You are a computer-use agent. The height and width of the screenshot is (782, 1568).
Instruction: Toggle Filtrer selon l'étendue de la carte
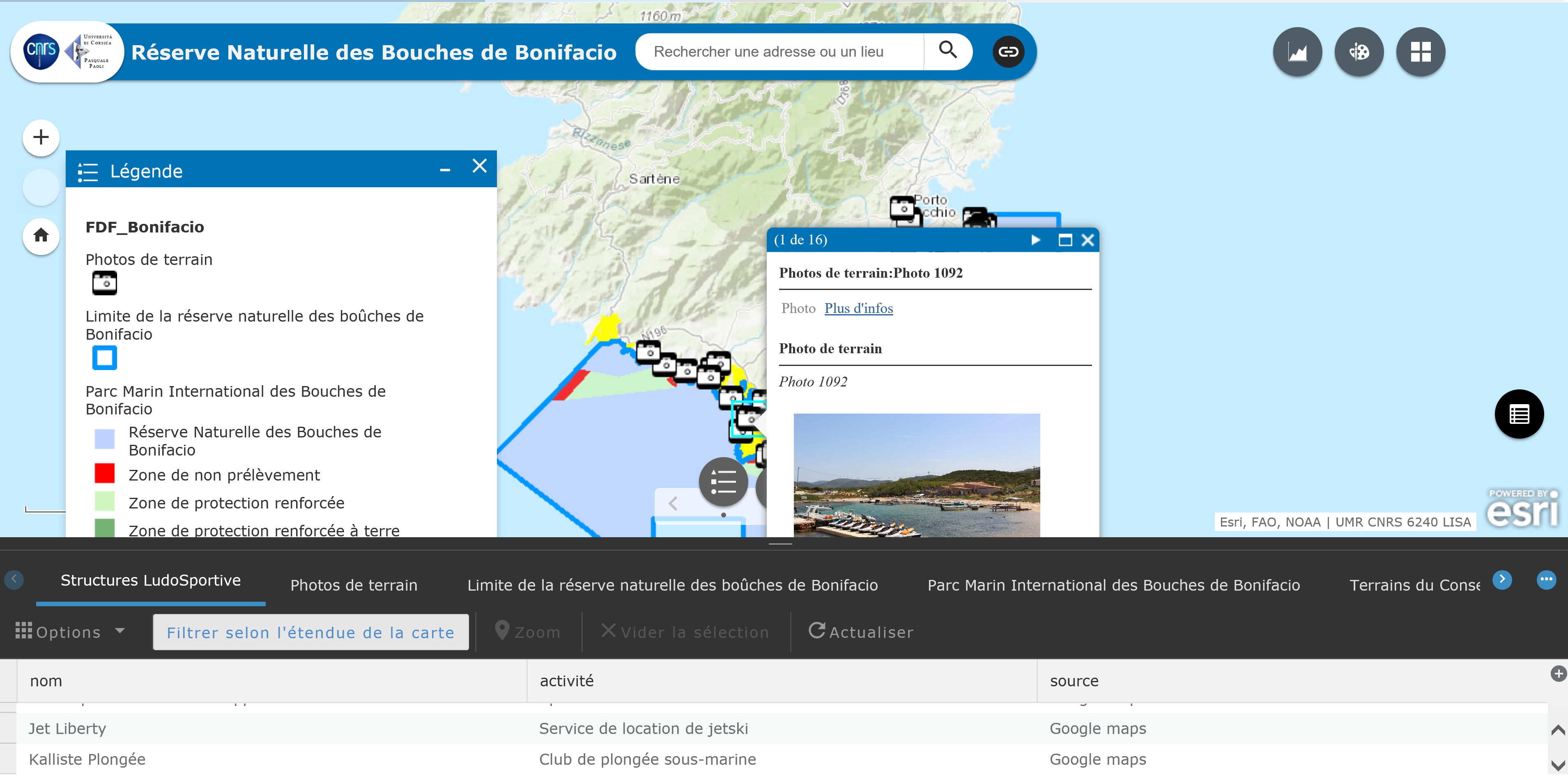click(x=310, y=632)
